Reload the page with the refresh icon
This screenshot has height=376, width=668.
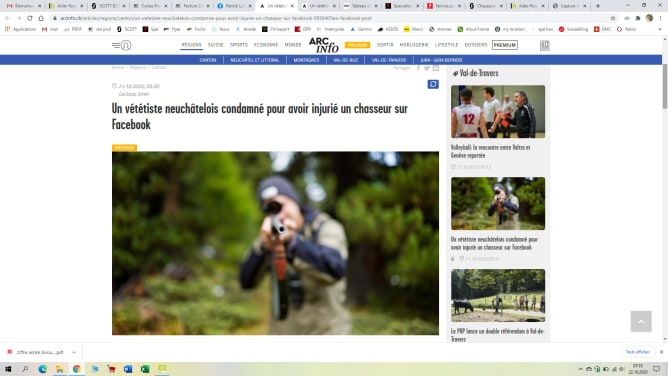point(30,18)
